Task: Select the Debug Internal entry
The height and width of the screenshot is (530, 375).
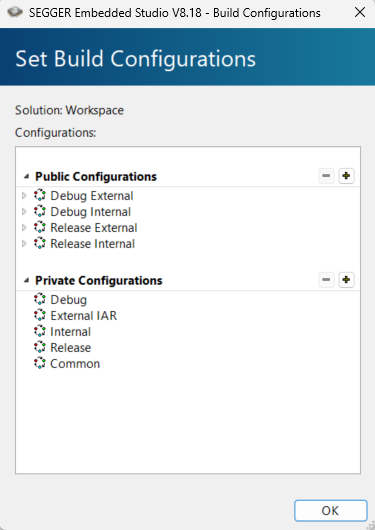Action: pos(91,212)
